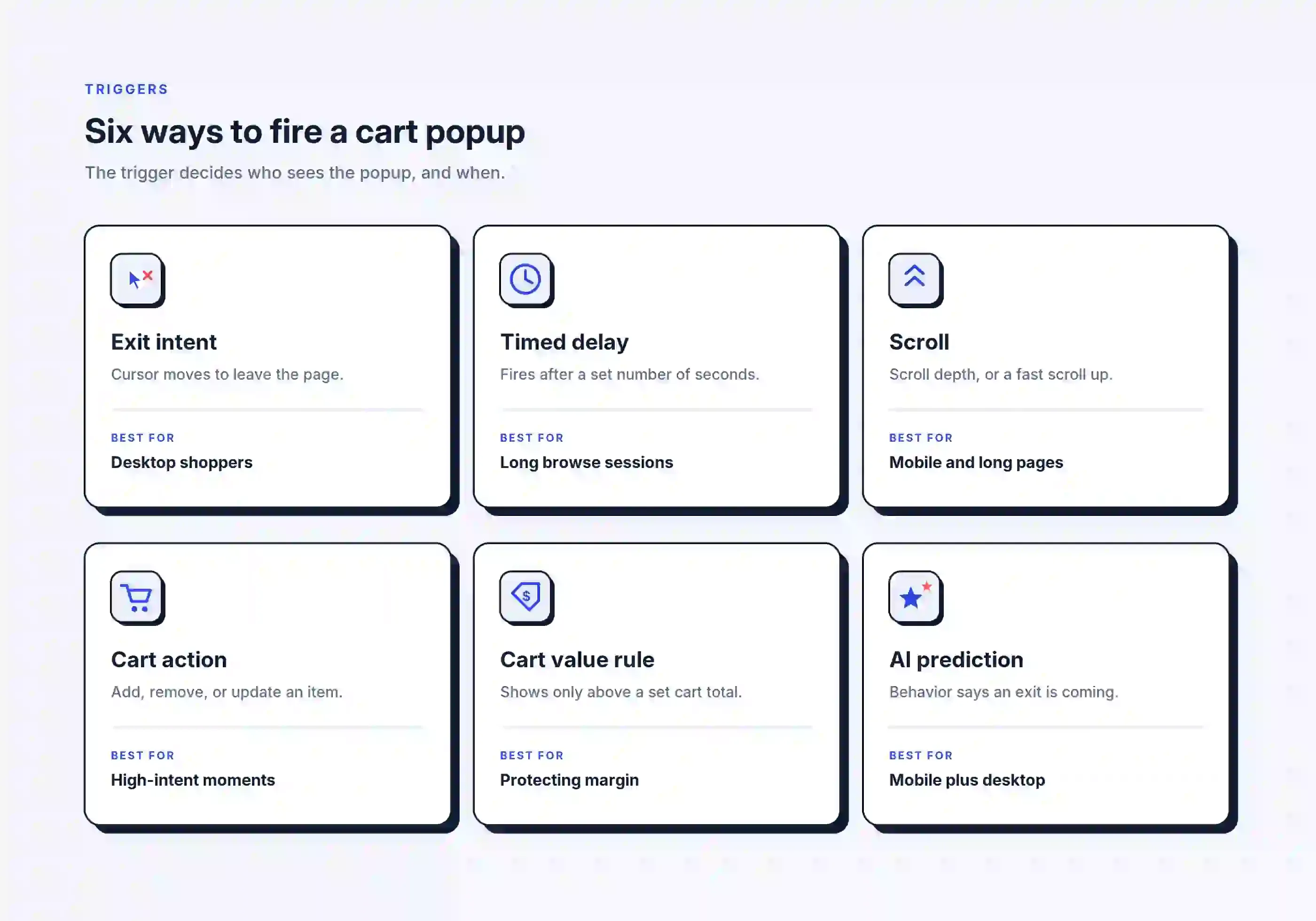Click the "AI prediction" card title
Image resolution: width=1316 pixels, height=921 pixels.
click(956, 660)
